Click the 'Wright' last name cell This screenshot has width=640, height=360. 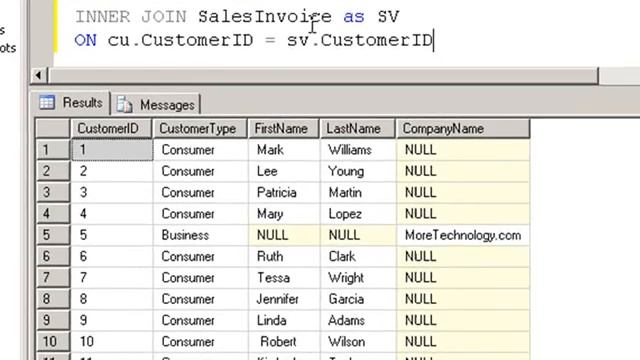click(358, 278)
